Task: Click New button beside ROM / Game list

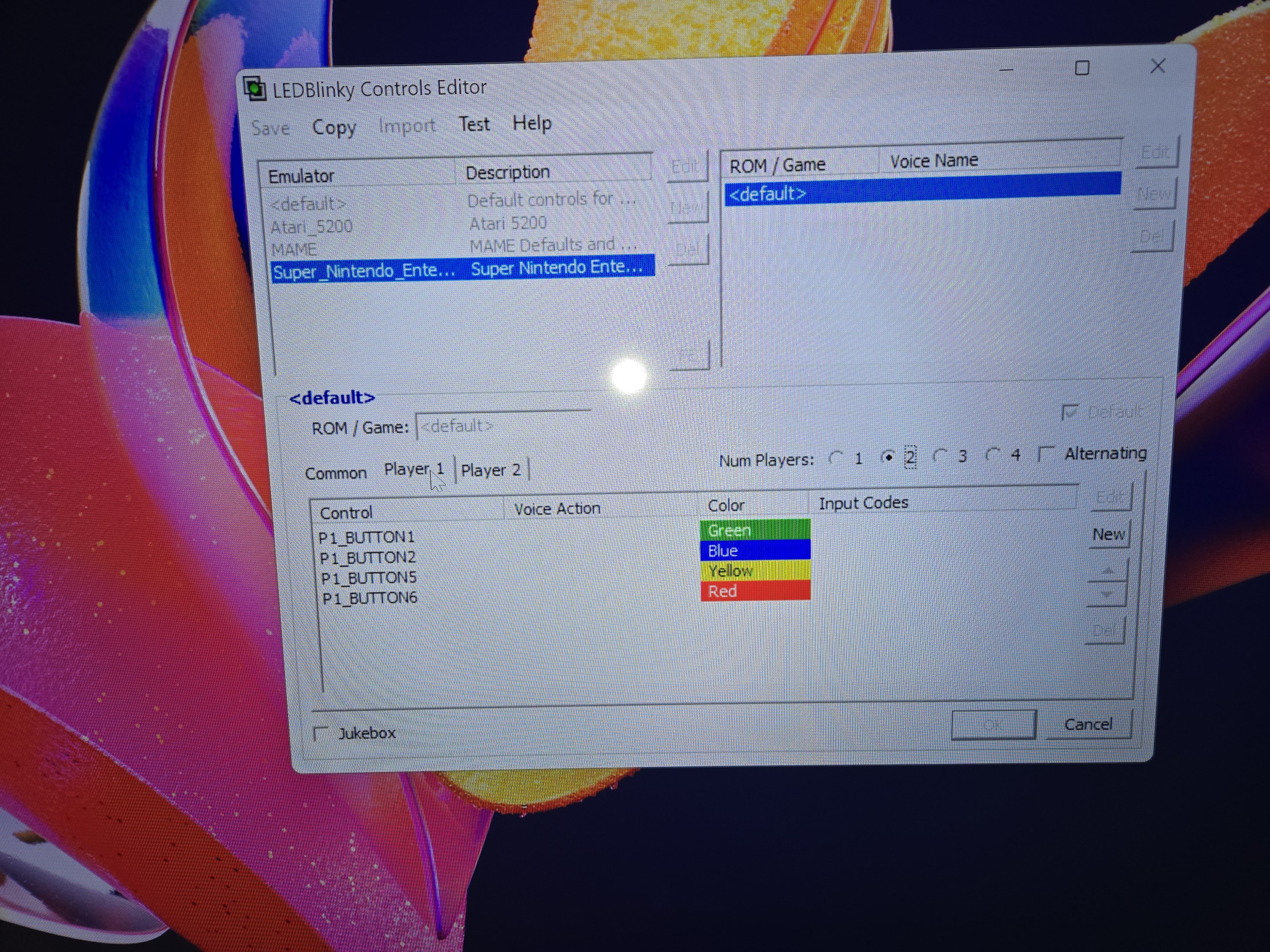Action: pos(1154,194)
